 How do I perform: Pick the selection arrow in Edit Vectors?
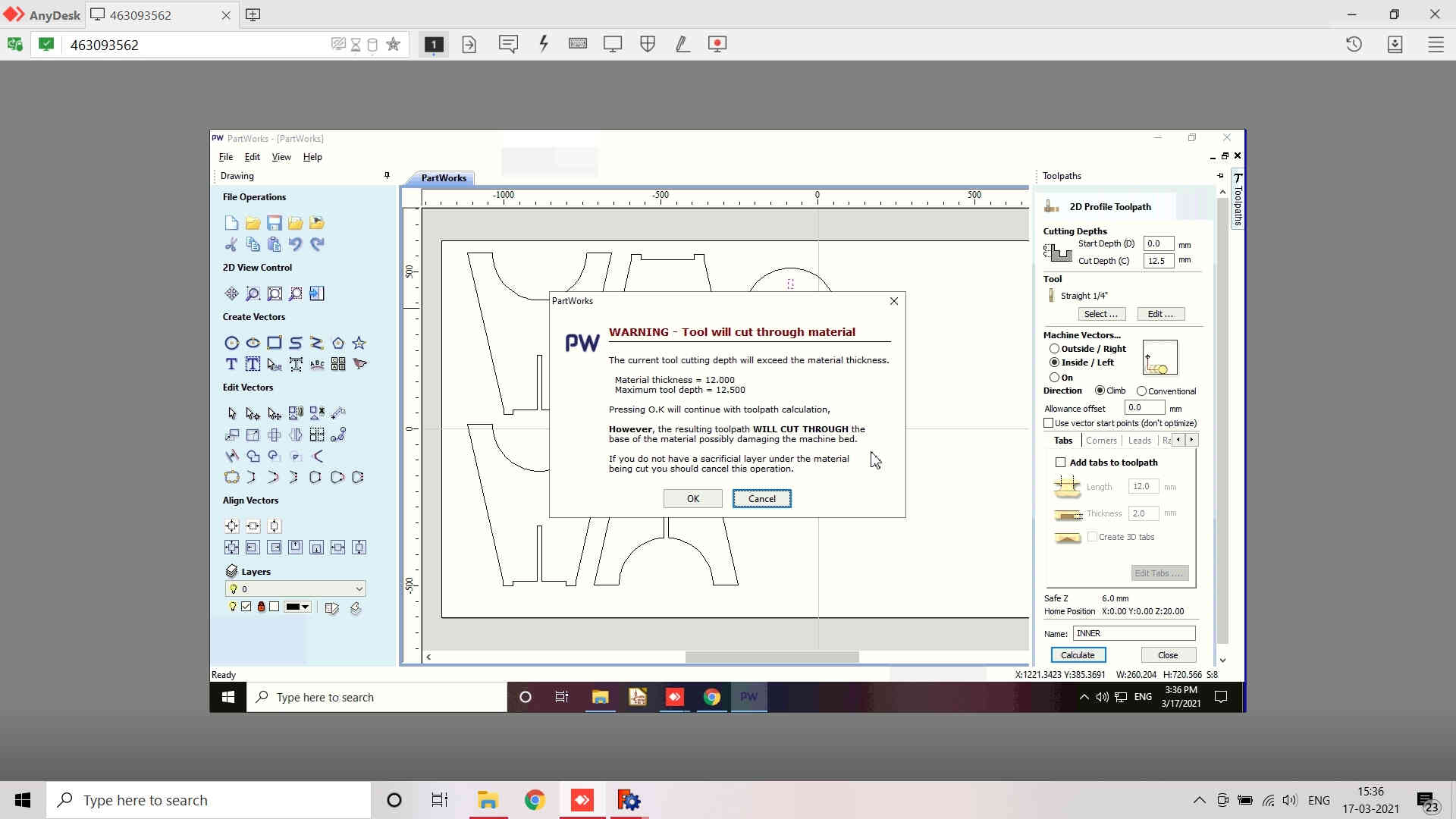point(231,413)
